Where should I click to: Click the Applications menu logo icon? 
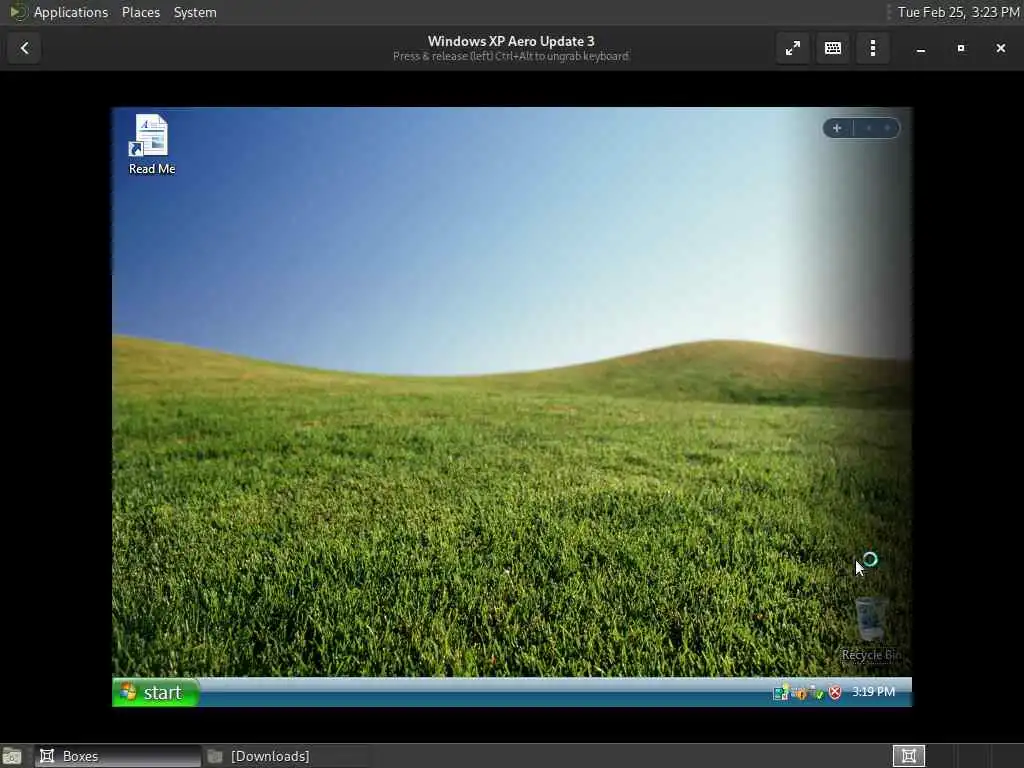pyautogui.click(x=18, y=12)
